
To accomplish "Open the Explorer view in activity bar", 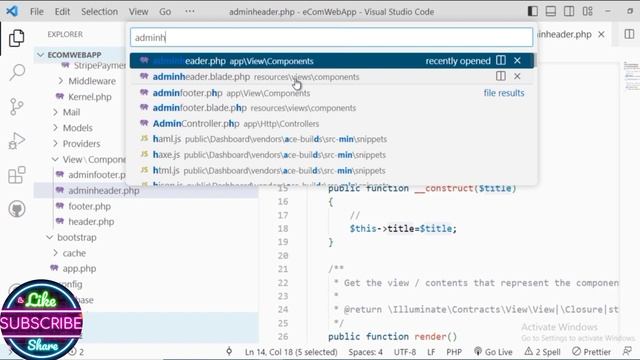I will pos(17,38).
